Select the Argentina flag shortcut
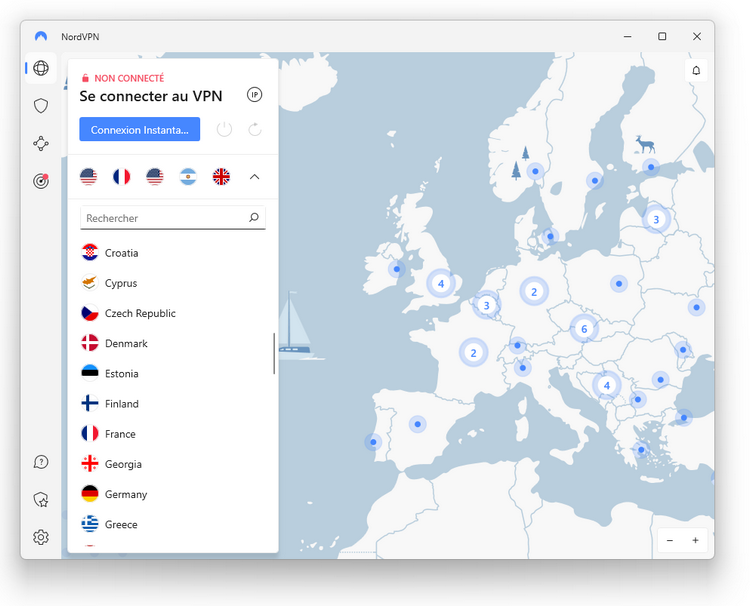Image resolution: width=750 pixels, height=606 pixels. point(188,176)
